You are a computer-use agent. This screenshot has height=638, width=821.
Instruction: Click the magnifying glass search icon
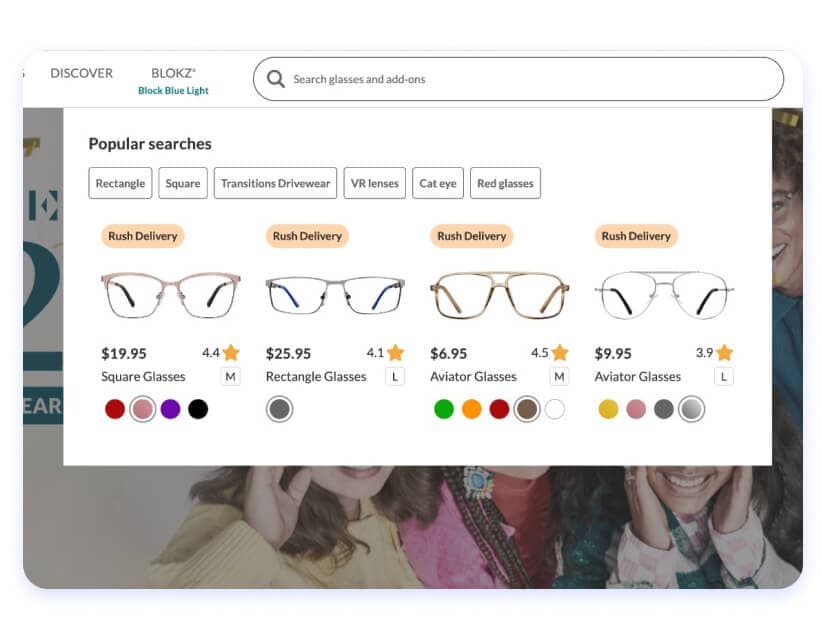(276, 79)
